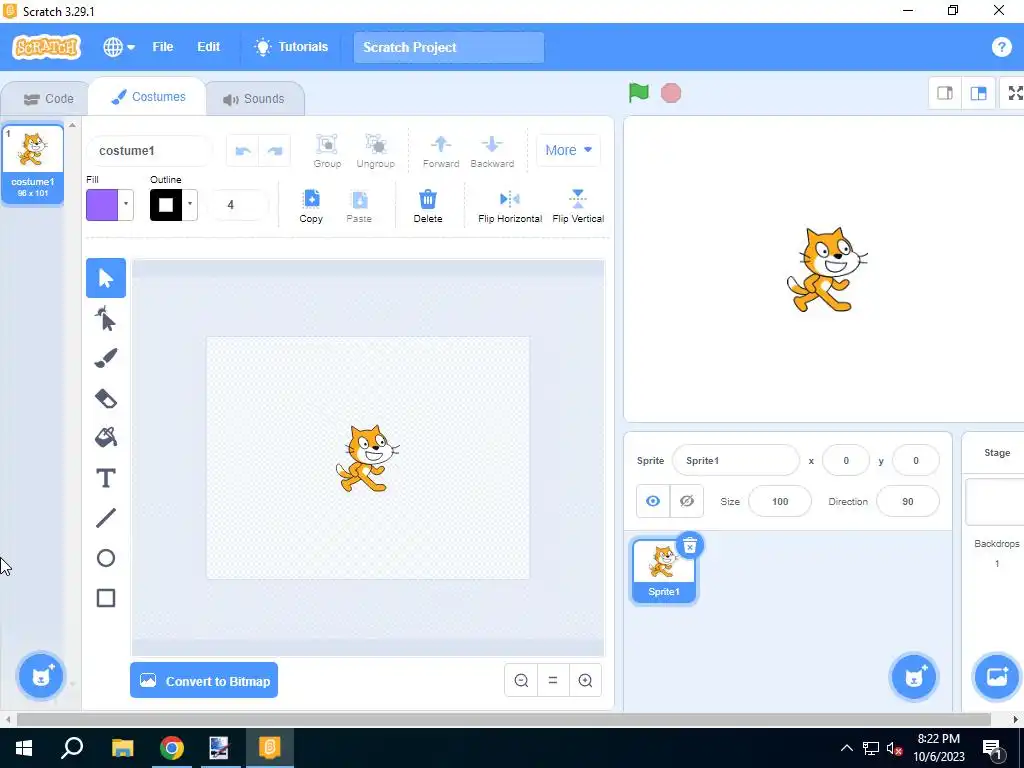Select the costume1 thumbnail
Image resolution: width=1024 pixels, height=768 pixels.
[x=33, y=164]
